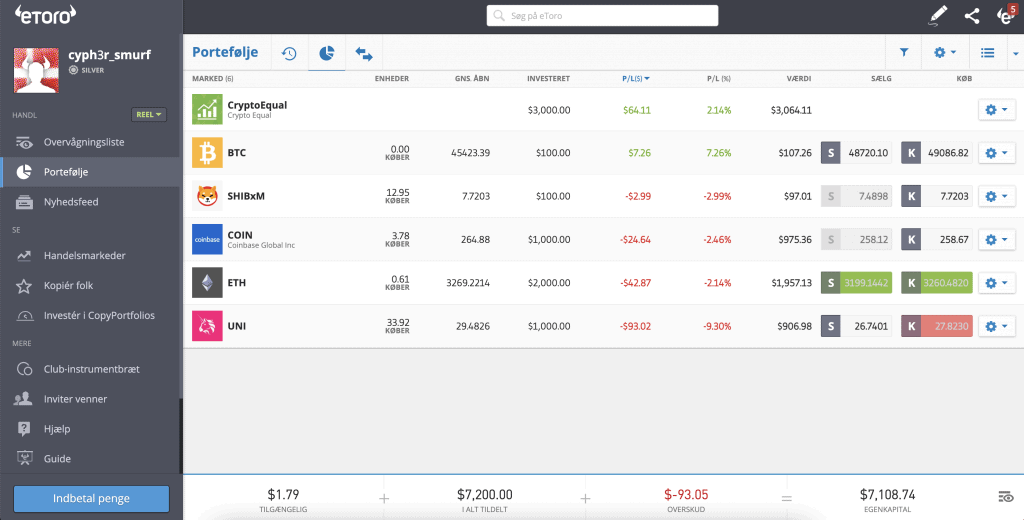This screenshot has width=1024, height=520.
Task: Click the $1.79 Tilgængelig value
Action: click(283, 495)
